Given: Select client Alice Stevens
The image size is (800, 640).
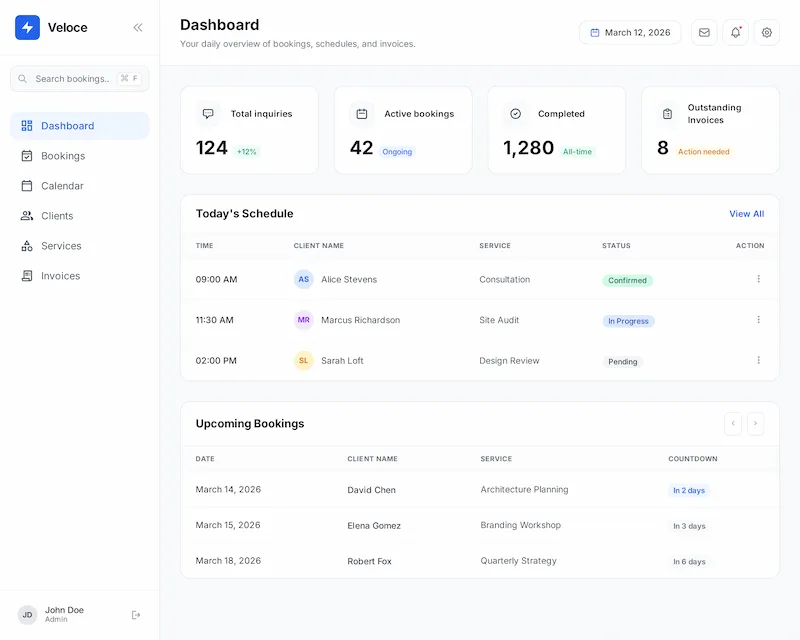Looking at the screenshot, I should 349,280.
